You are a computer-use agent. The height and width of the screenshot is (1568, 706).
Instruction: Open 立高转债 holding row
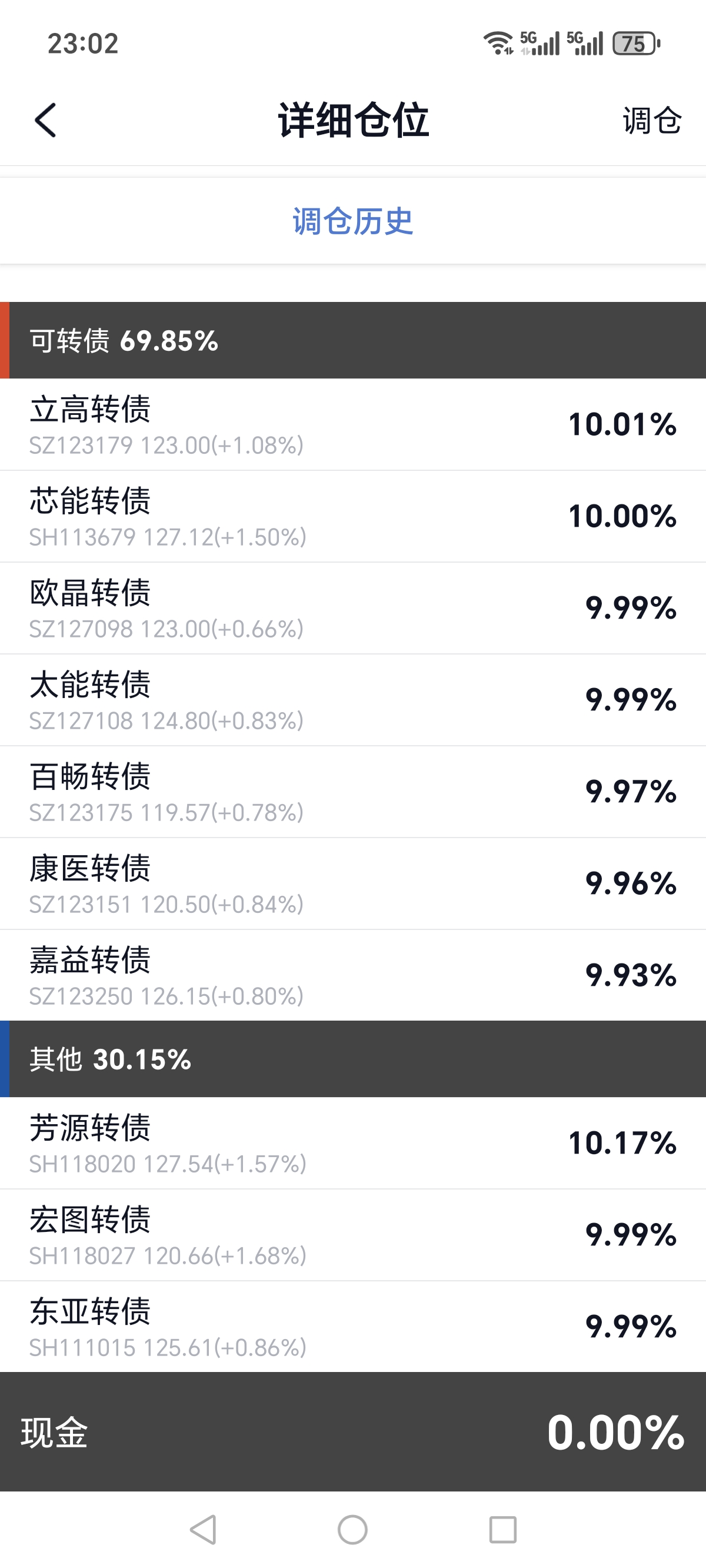353,424
